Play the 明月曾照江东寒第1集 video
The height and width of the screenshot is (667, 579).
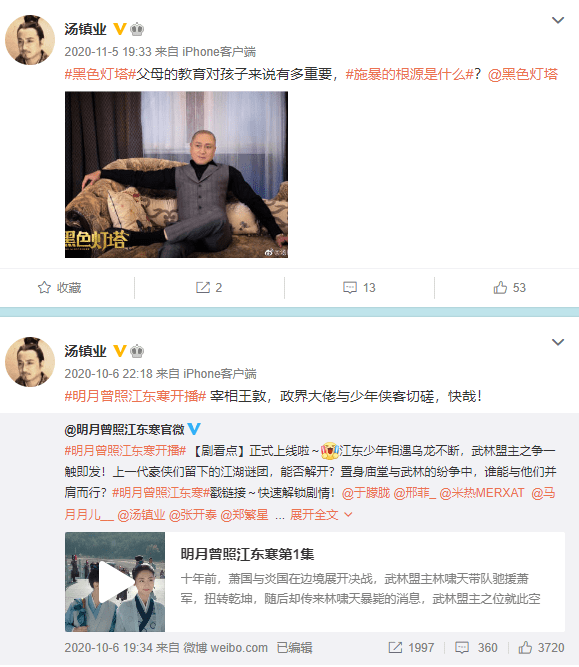[x=114, y=581]
